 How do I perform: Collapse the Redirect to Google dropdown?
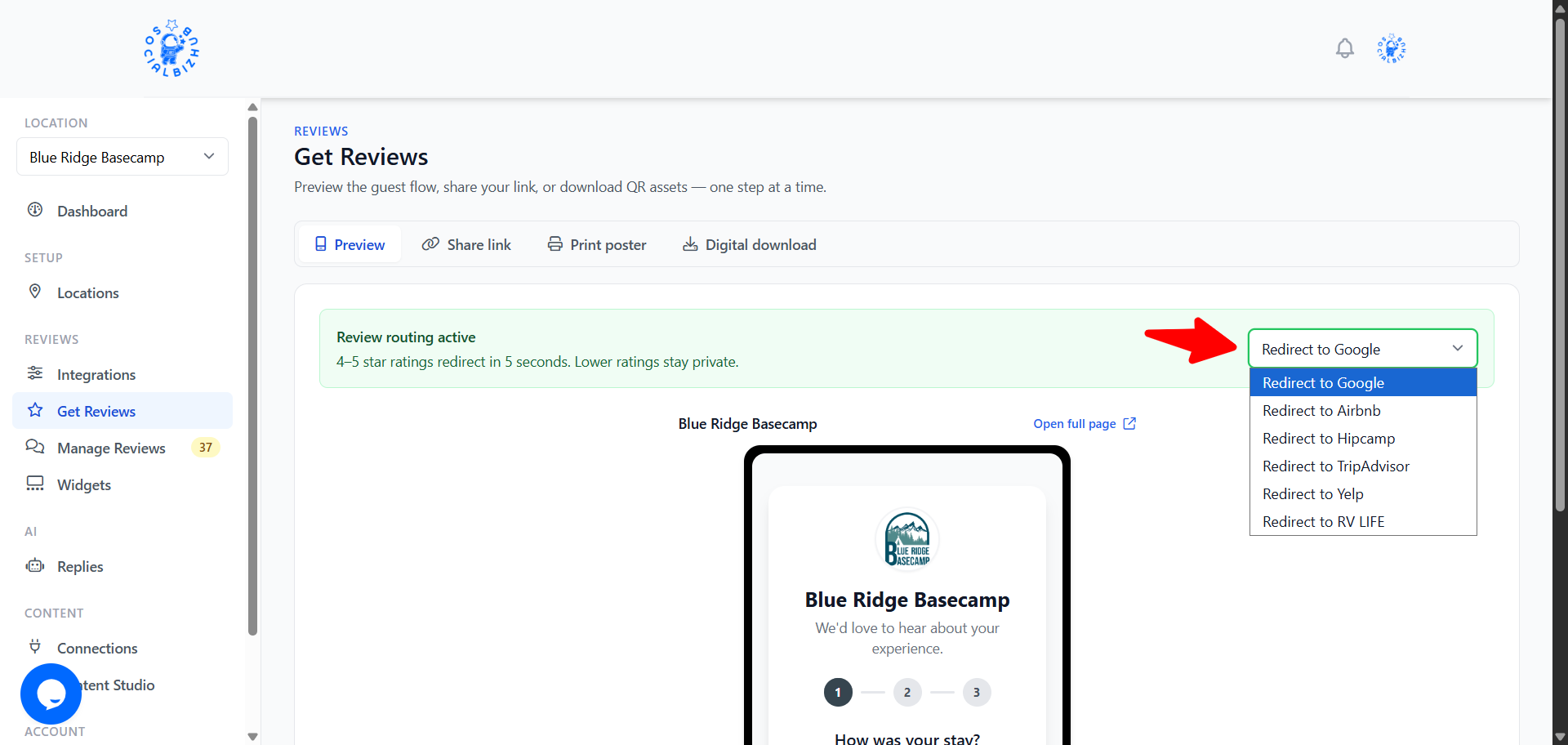1363,349
